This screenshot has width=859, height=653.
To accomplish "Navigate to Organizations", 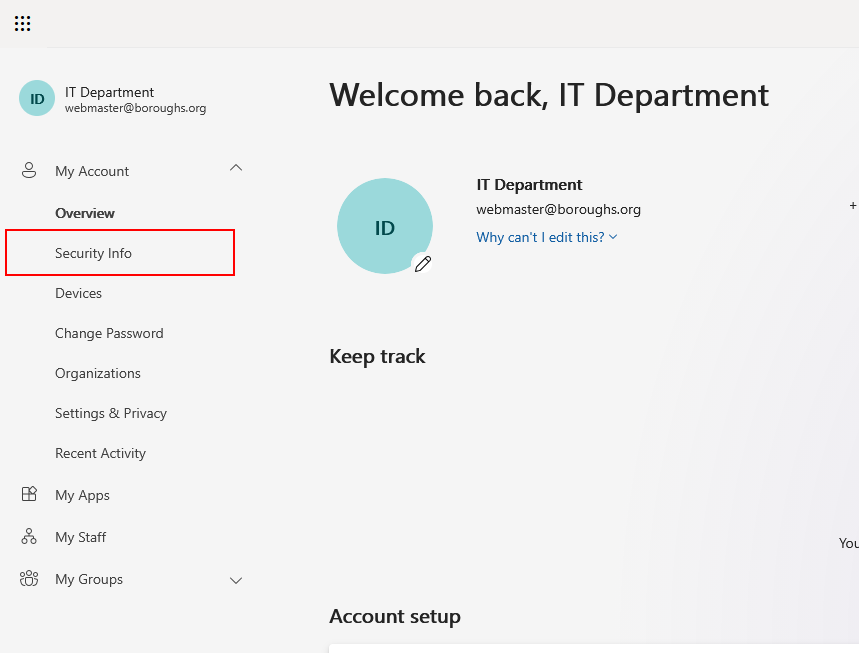I will (x=98, y=373).
